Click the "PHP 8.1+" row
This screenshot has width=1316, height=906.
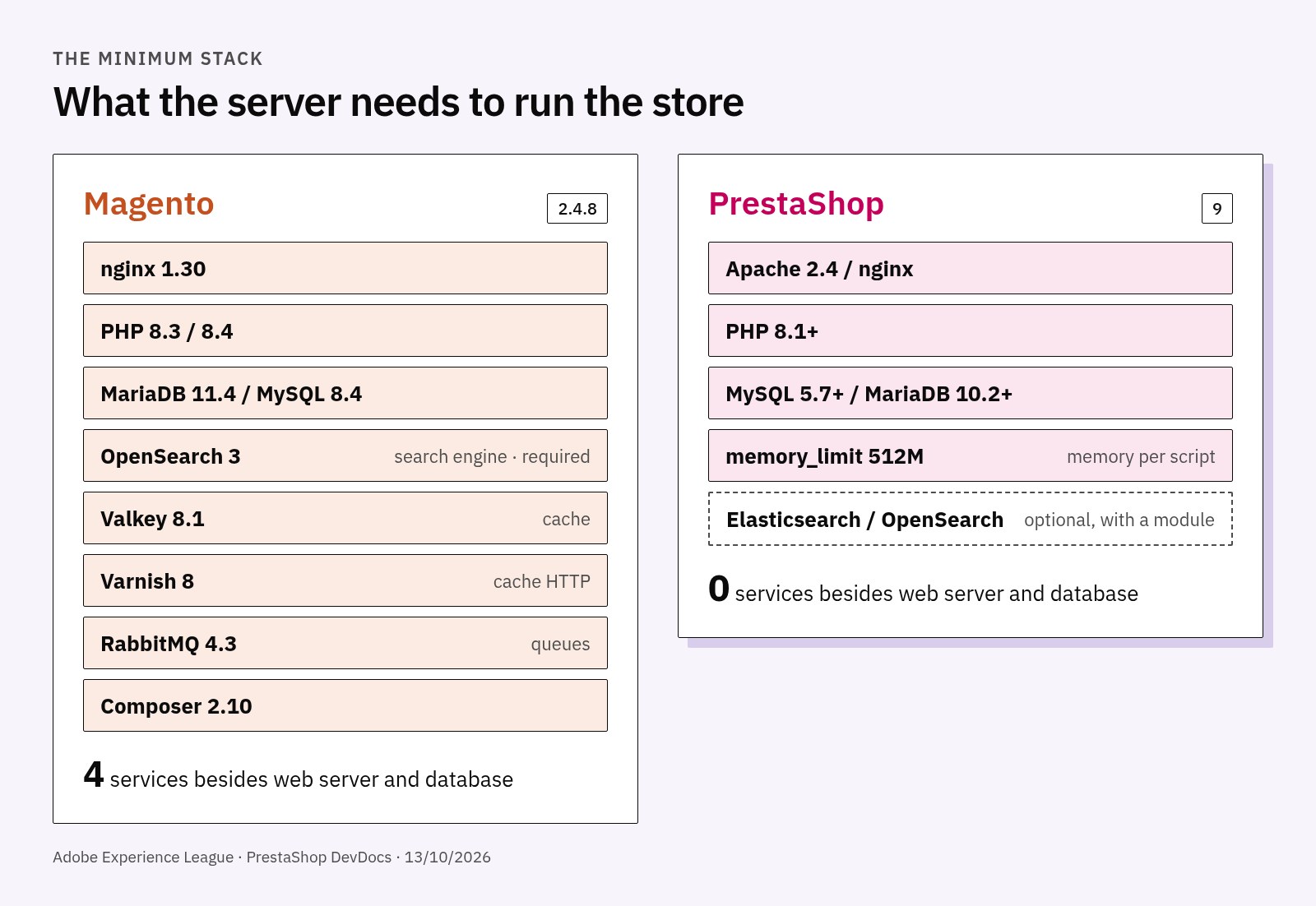(x=971, y=331)
